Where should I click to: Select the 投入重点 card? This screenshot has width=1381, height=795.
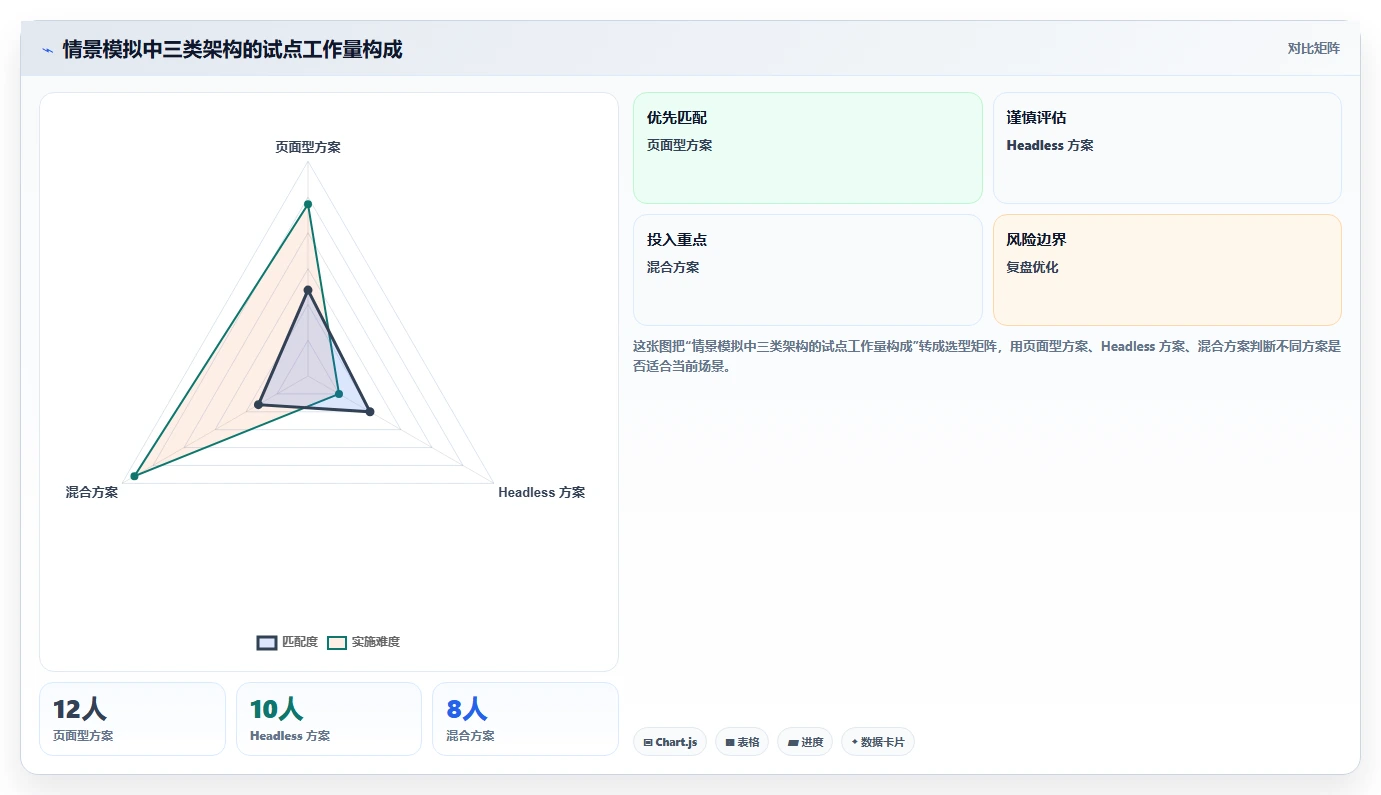808,270
